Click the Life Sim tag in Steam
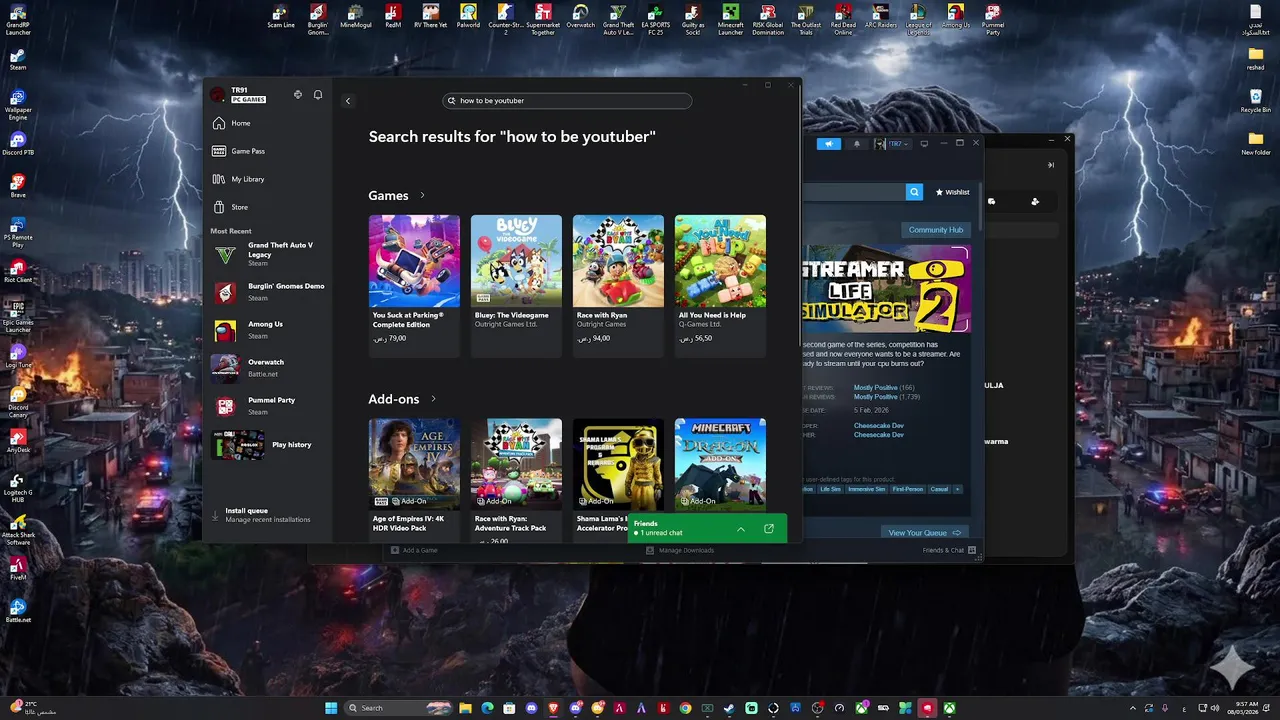The width and height of the screenshot is (1280, 720). [x=830, y=489]
